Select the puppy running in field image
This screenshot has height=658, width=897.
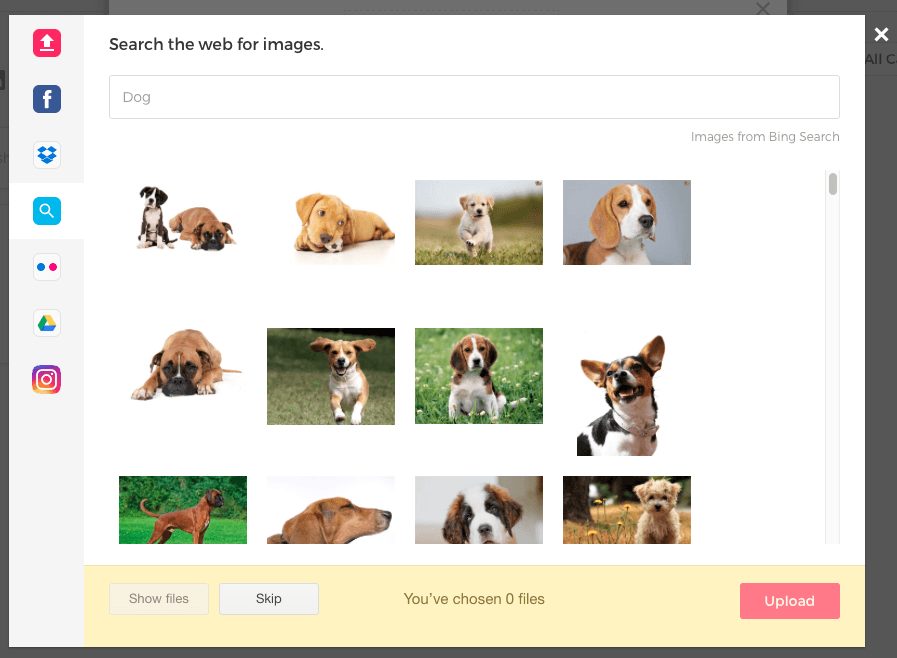pyautogui.click(x=478, y=222)
